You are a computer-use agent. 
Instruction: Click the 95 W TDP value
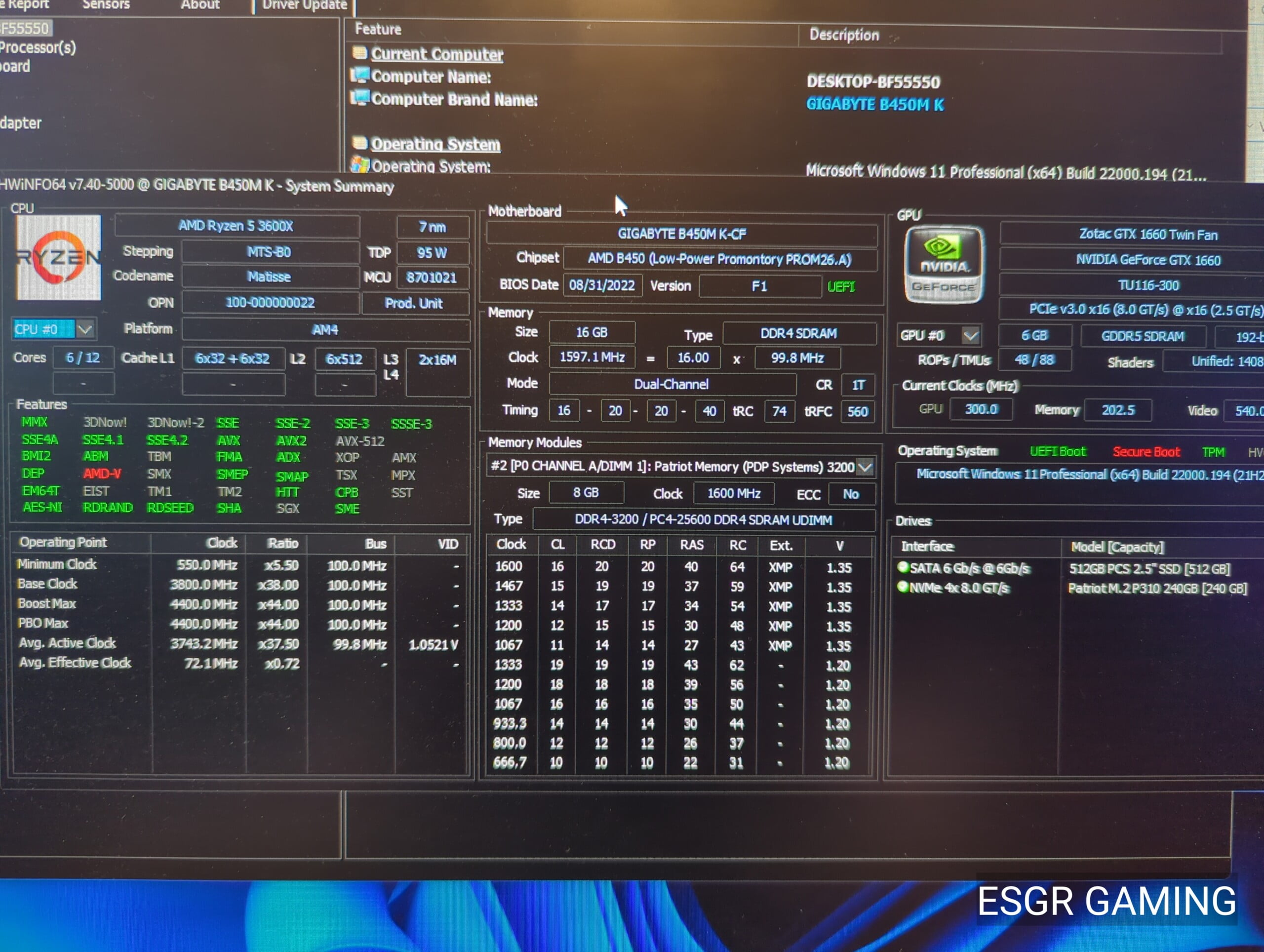(x=433, y=253)
